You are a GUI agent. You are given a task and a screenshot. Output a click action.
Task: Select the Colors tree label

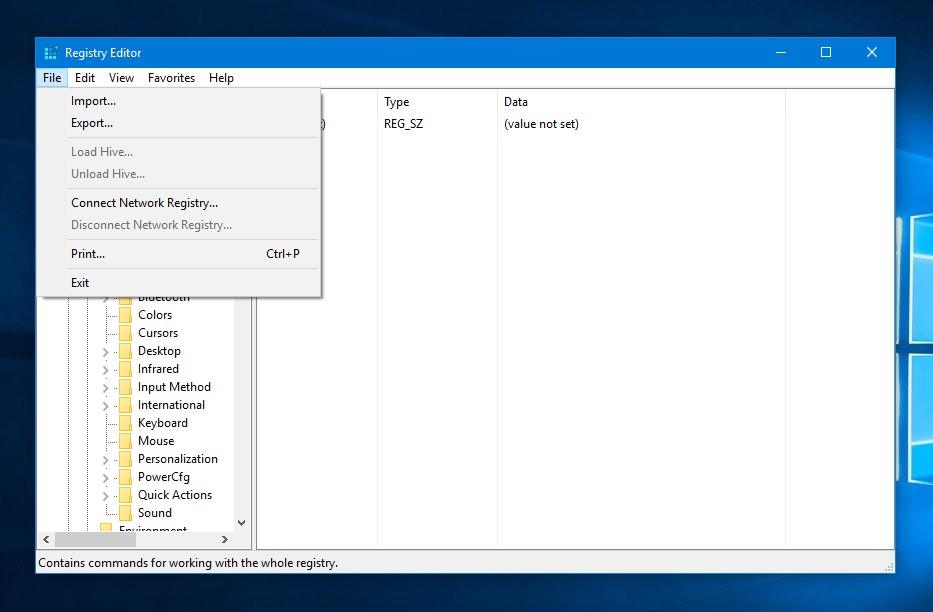[x=155, y=315]
